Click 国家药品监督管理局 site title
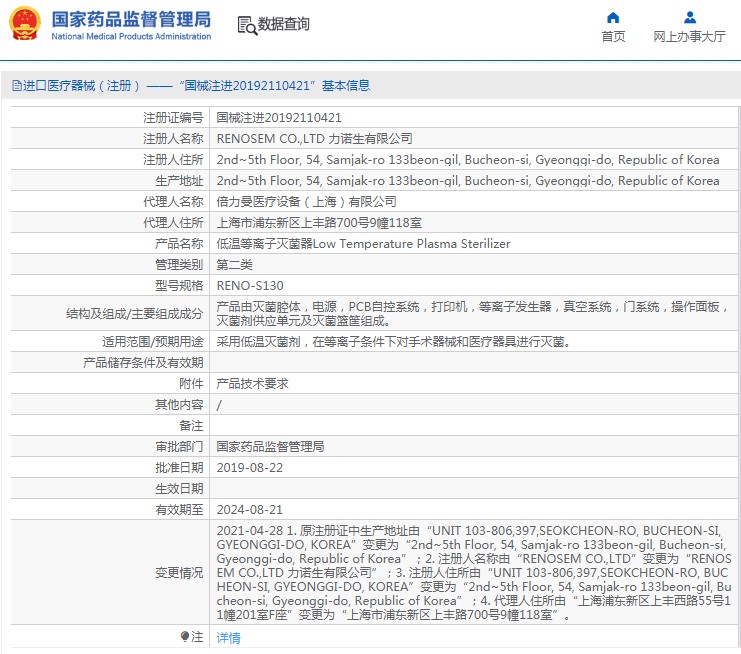This screenshot has width=741, height=654. pyautogui.click(x=131, y=19)
